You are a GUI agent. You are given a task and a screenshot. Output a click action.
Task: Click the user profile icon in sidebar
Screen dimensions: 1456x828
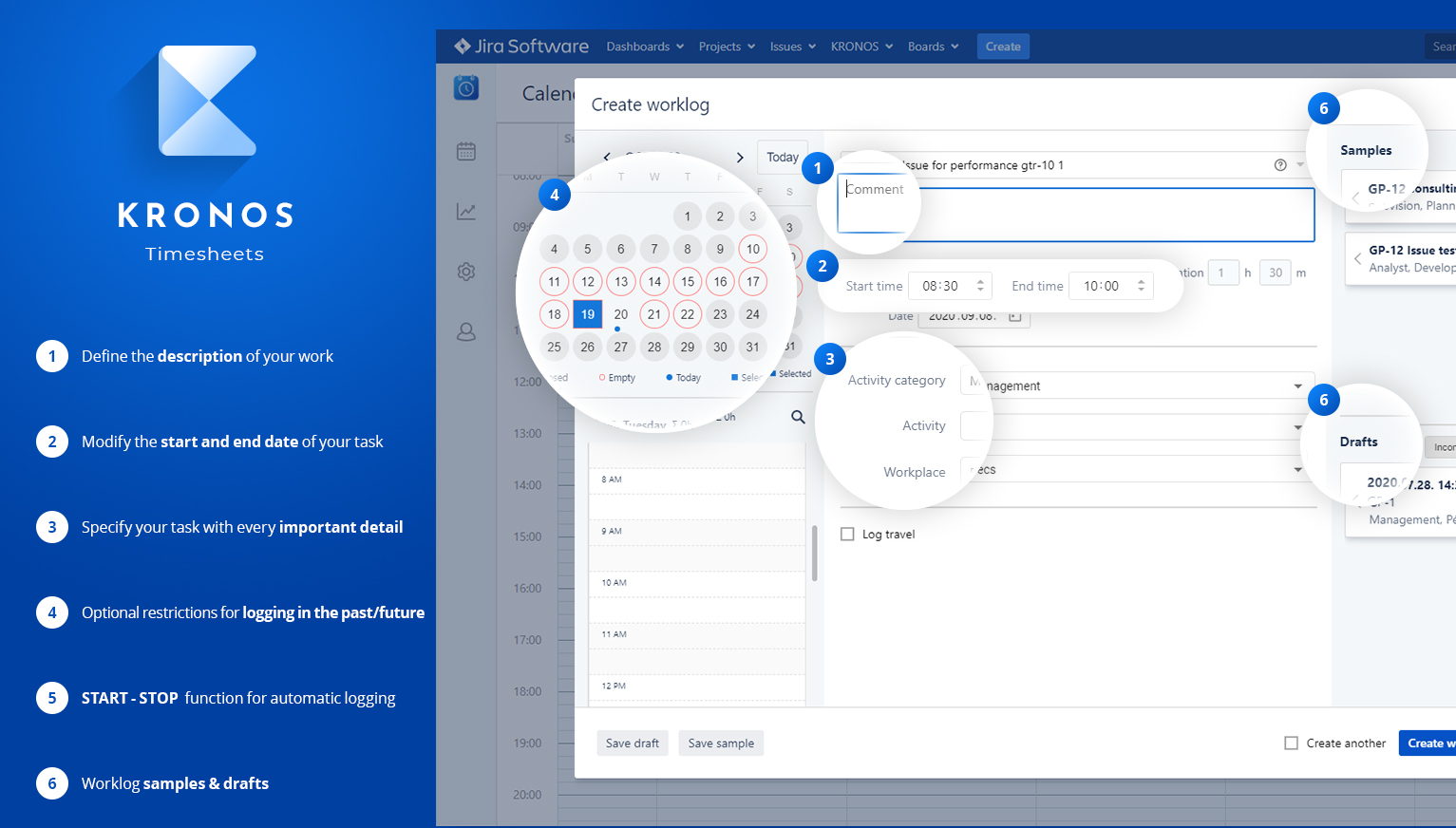(x=465, y=331)
